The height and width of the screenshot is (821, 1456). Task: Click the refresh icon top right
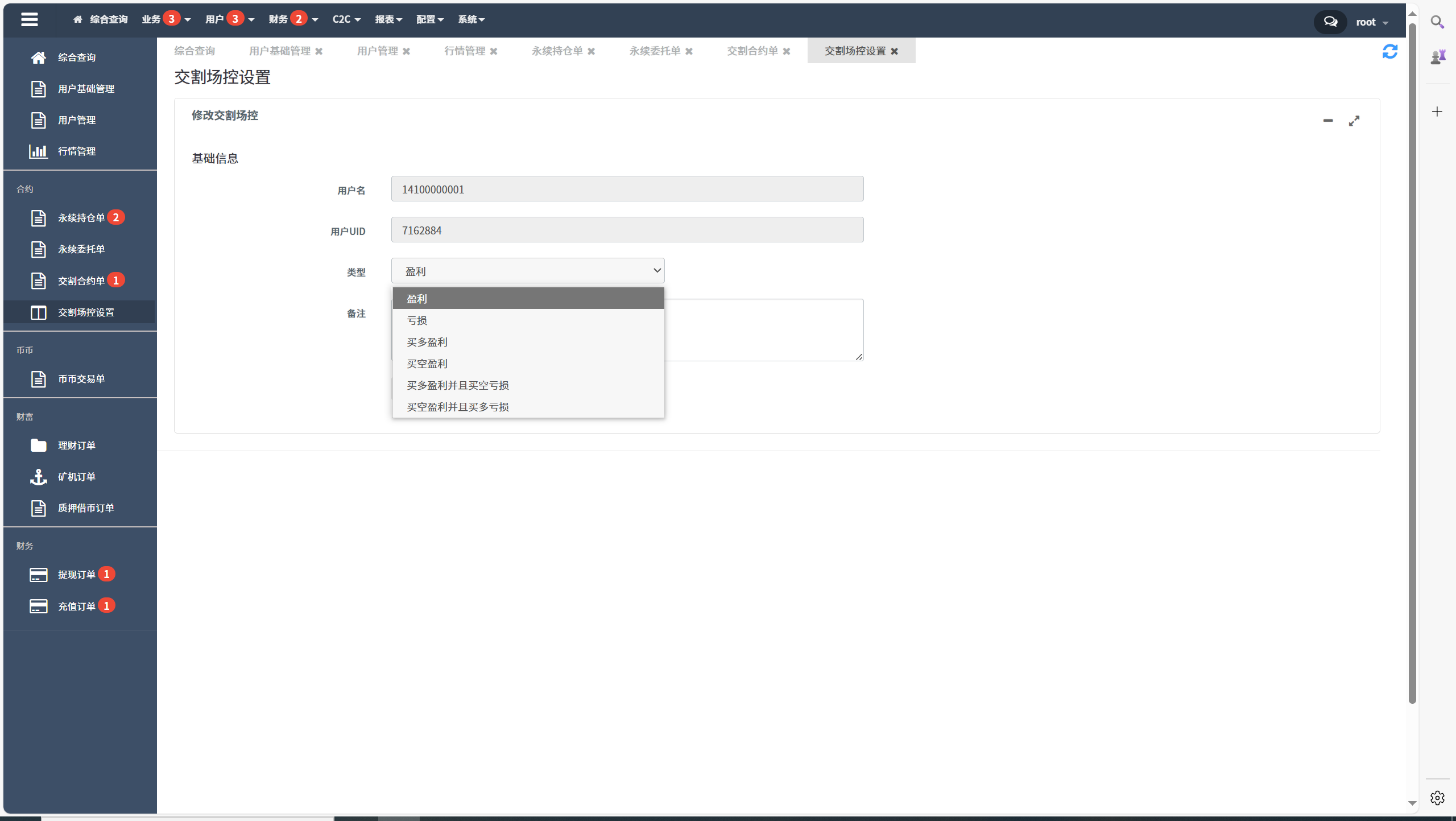coord(1390,51)
